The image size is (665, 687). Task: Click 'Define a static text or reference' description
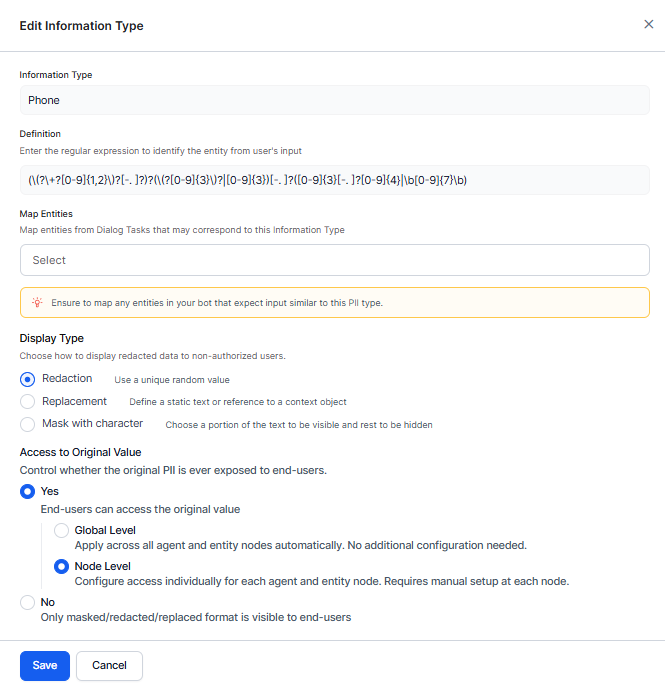(x=238, y=402)
